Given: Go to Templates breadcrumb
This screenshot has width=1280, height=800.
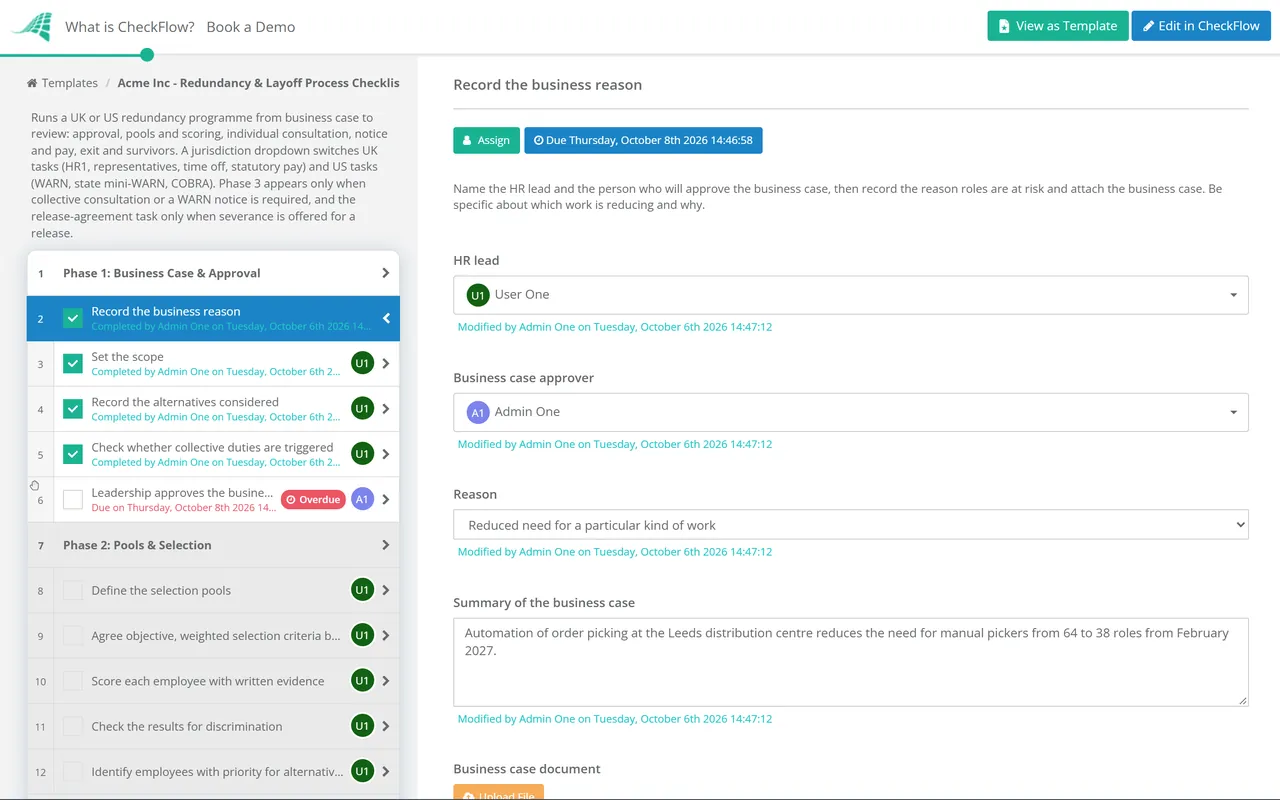Looking at the screenshot, I should click(70, 83).
